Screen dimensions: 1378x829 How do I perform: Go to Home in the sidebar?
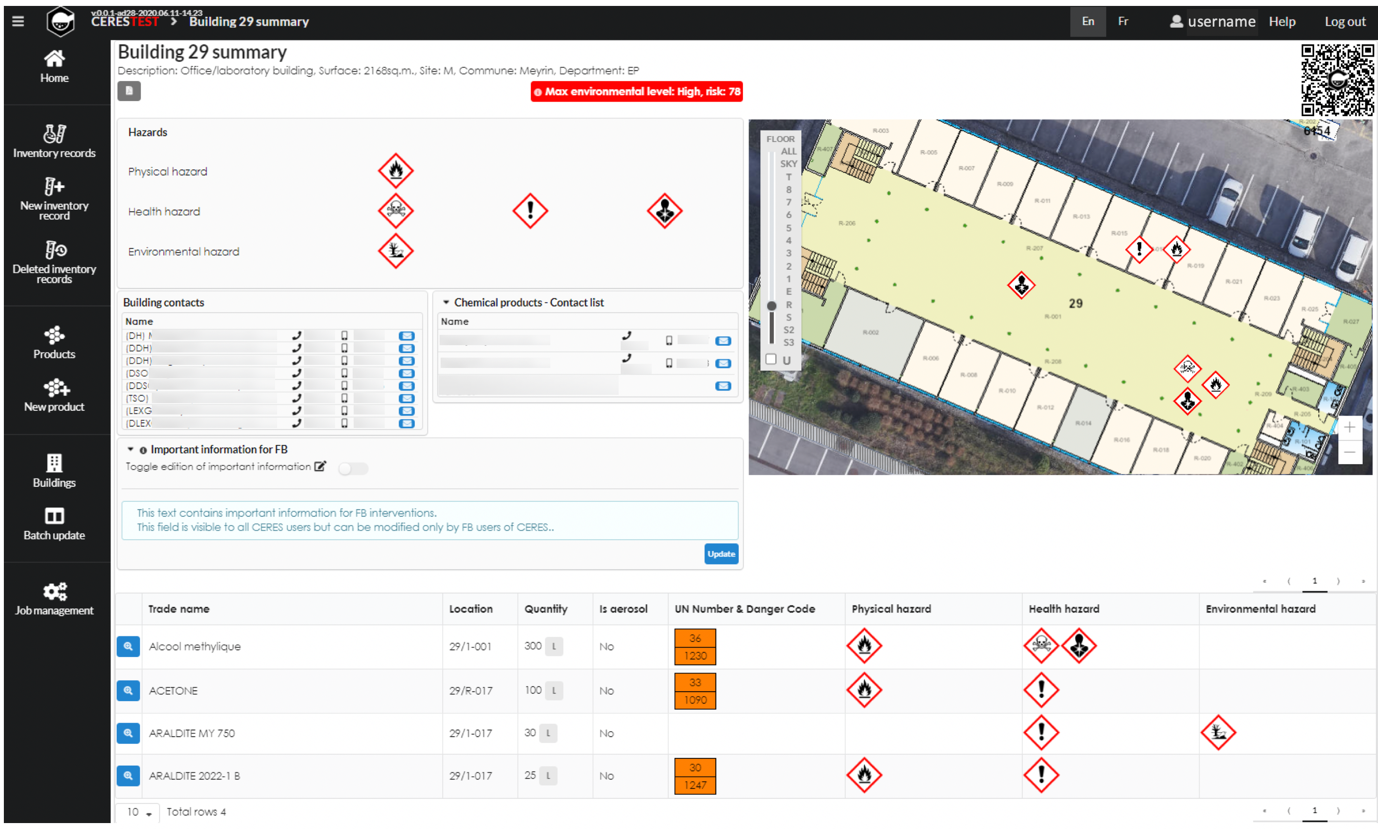[x=55, y=67]
